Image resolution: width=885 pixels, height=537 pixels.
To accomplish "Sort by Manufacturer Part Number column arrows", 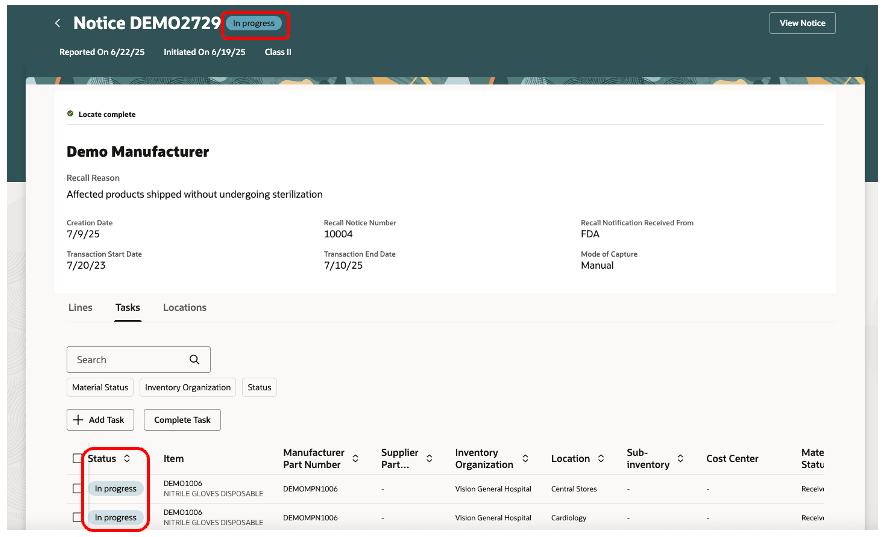I will coord(356,459).
